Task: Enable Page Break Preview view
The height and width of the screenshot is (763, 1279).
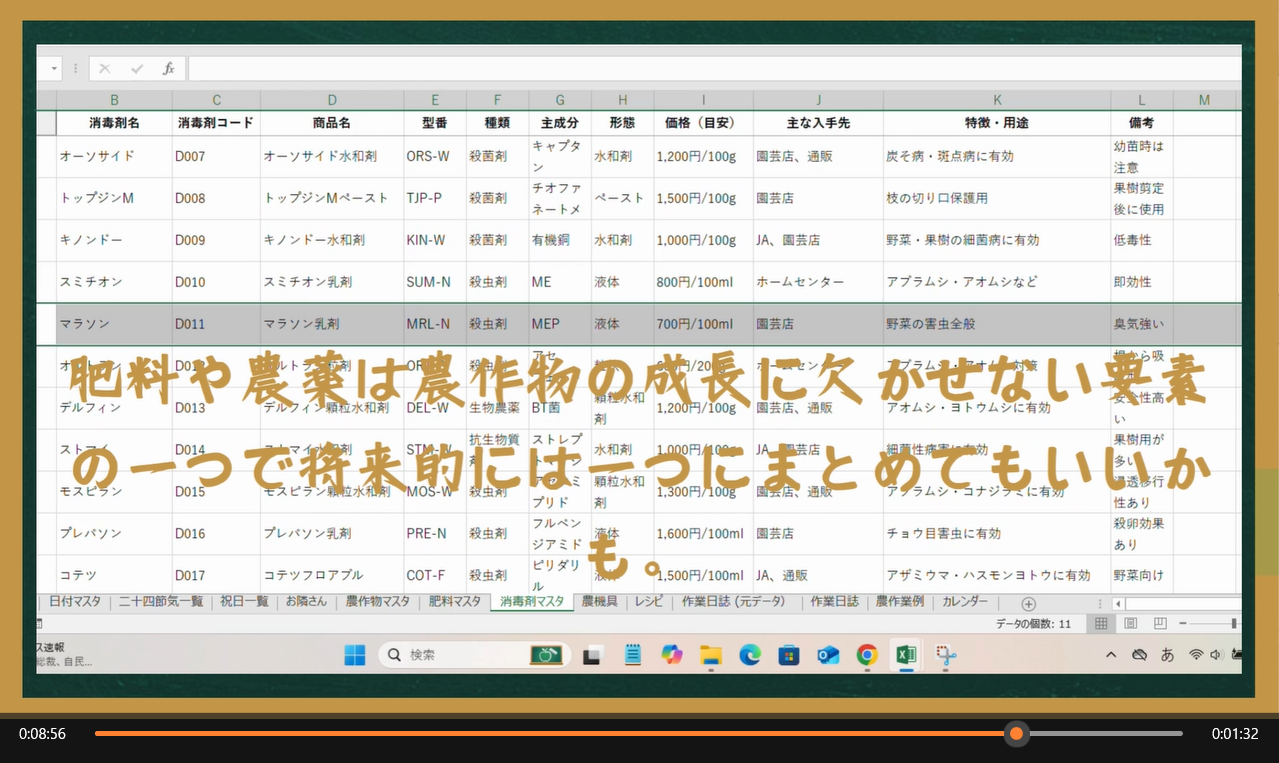Action: [x=1160, y=624]
